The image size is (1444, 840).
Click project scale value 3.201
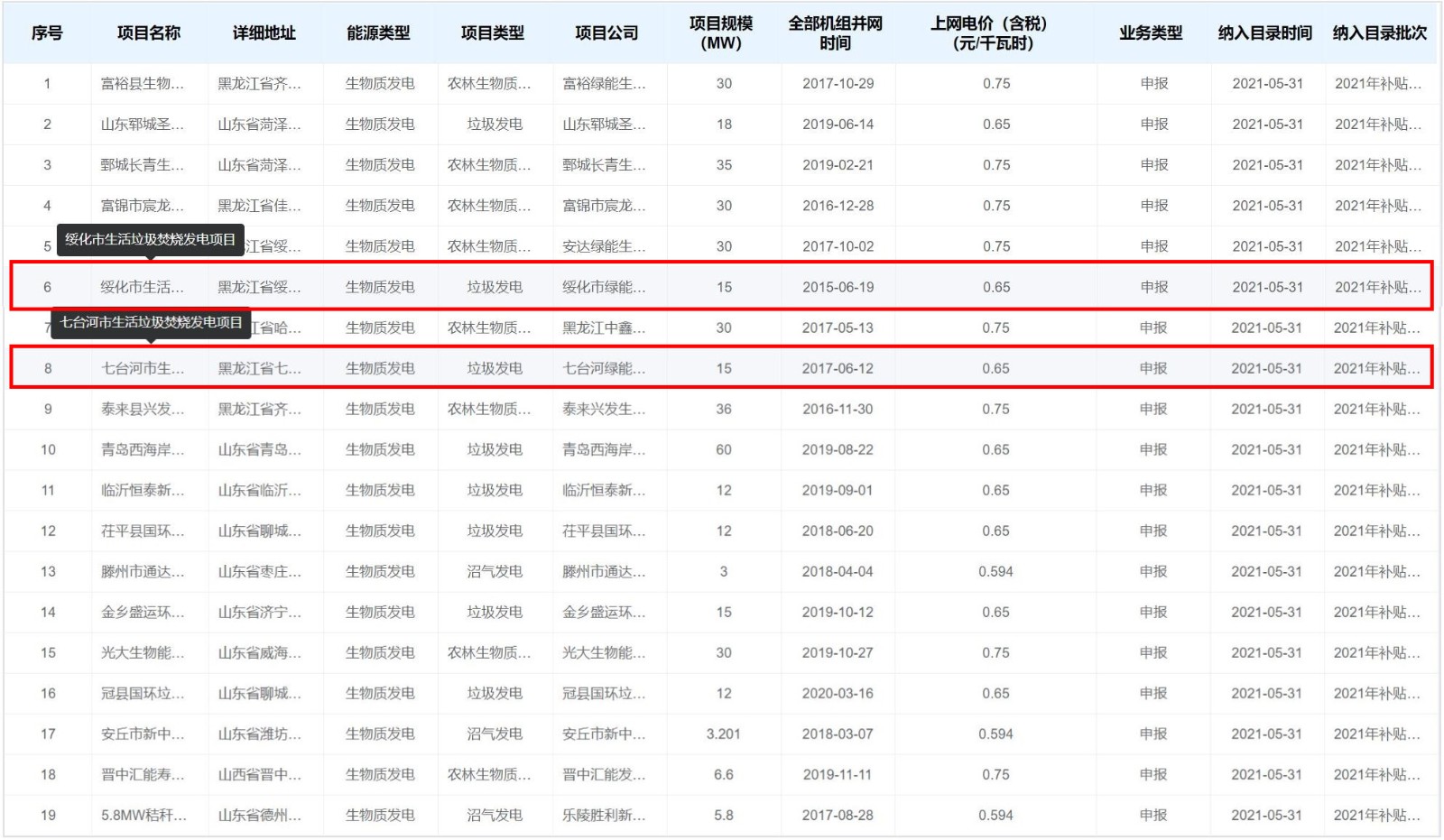click(x=724, y=734)
